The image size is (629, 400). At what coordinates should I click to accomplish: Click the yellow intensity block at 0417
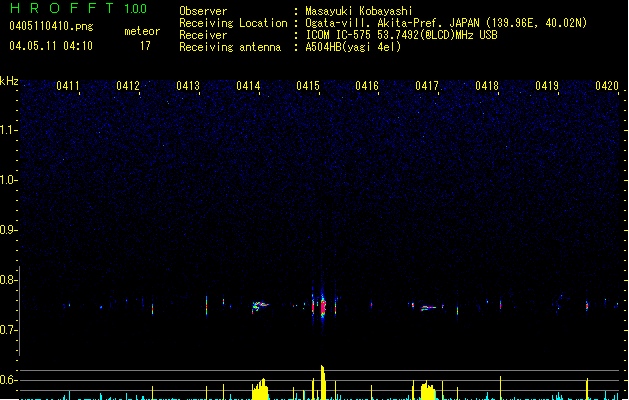[428, 390]
